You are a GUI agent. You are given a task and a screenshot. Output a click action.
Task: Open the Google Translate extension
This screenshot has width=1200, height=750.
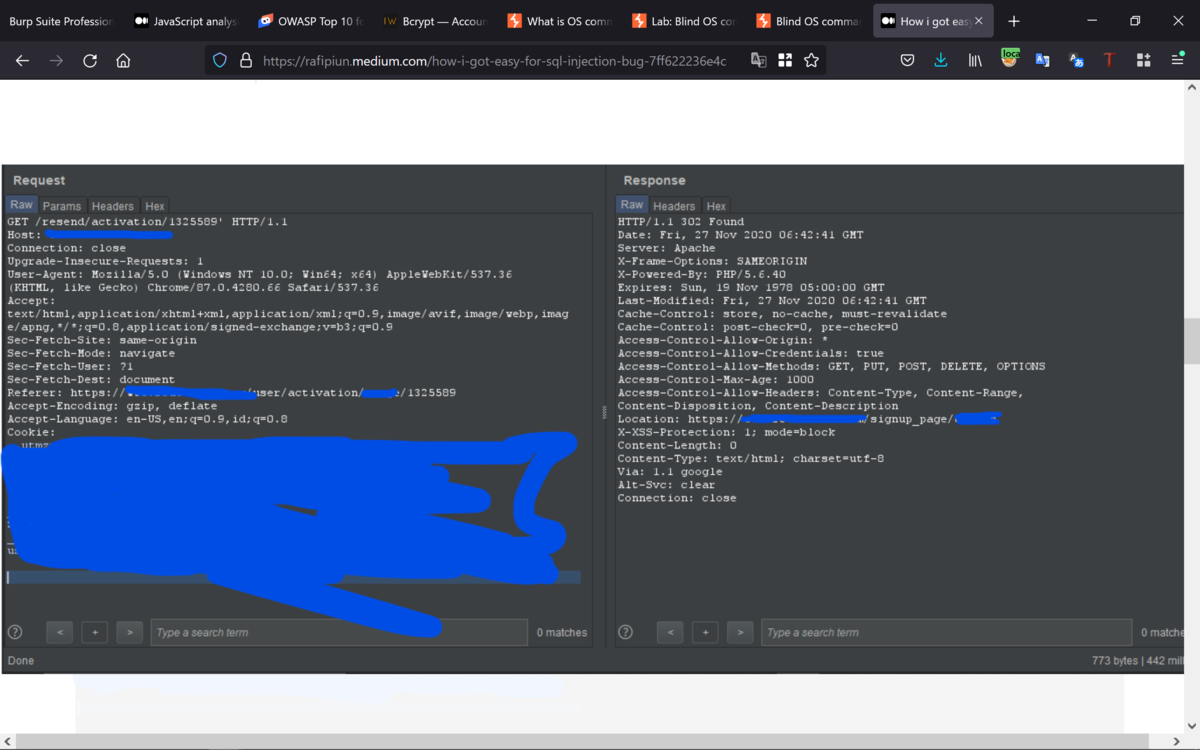pos(1043,61)
